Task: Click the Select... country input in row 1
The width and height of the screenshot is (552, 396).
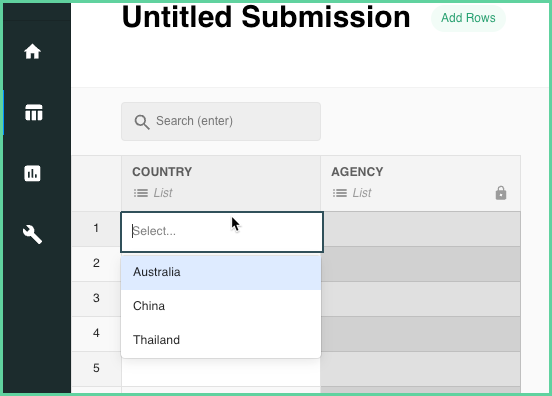Action: pos(222,232)
